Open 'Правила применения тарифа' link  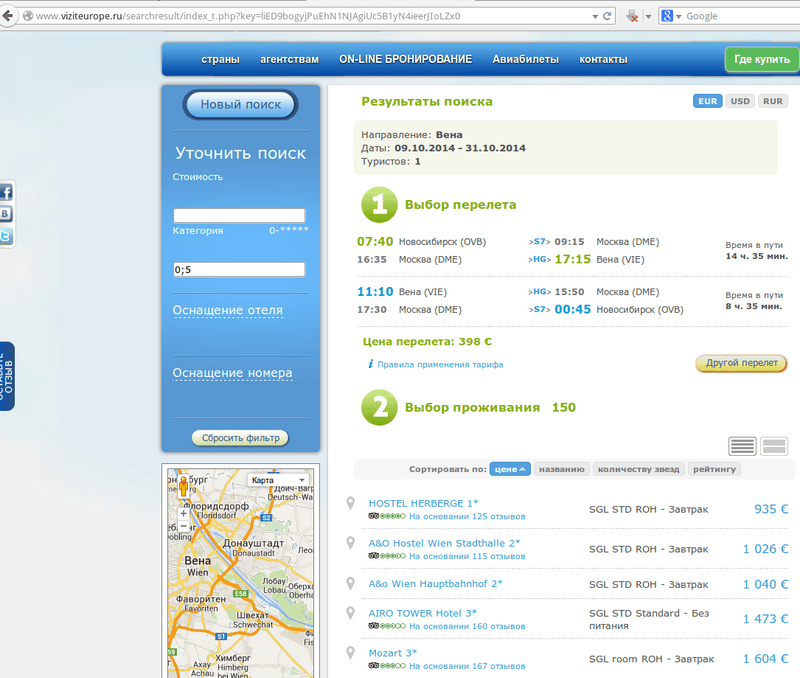pyautogui.click(x=440, y=364)
